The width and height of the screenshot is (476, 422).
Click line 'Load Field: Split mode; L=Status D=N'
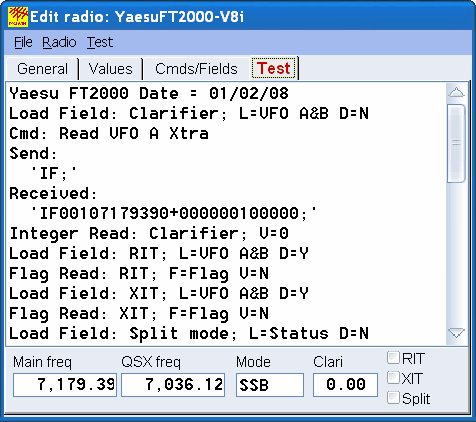[x=189, y=334]
